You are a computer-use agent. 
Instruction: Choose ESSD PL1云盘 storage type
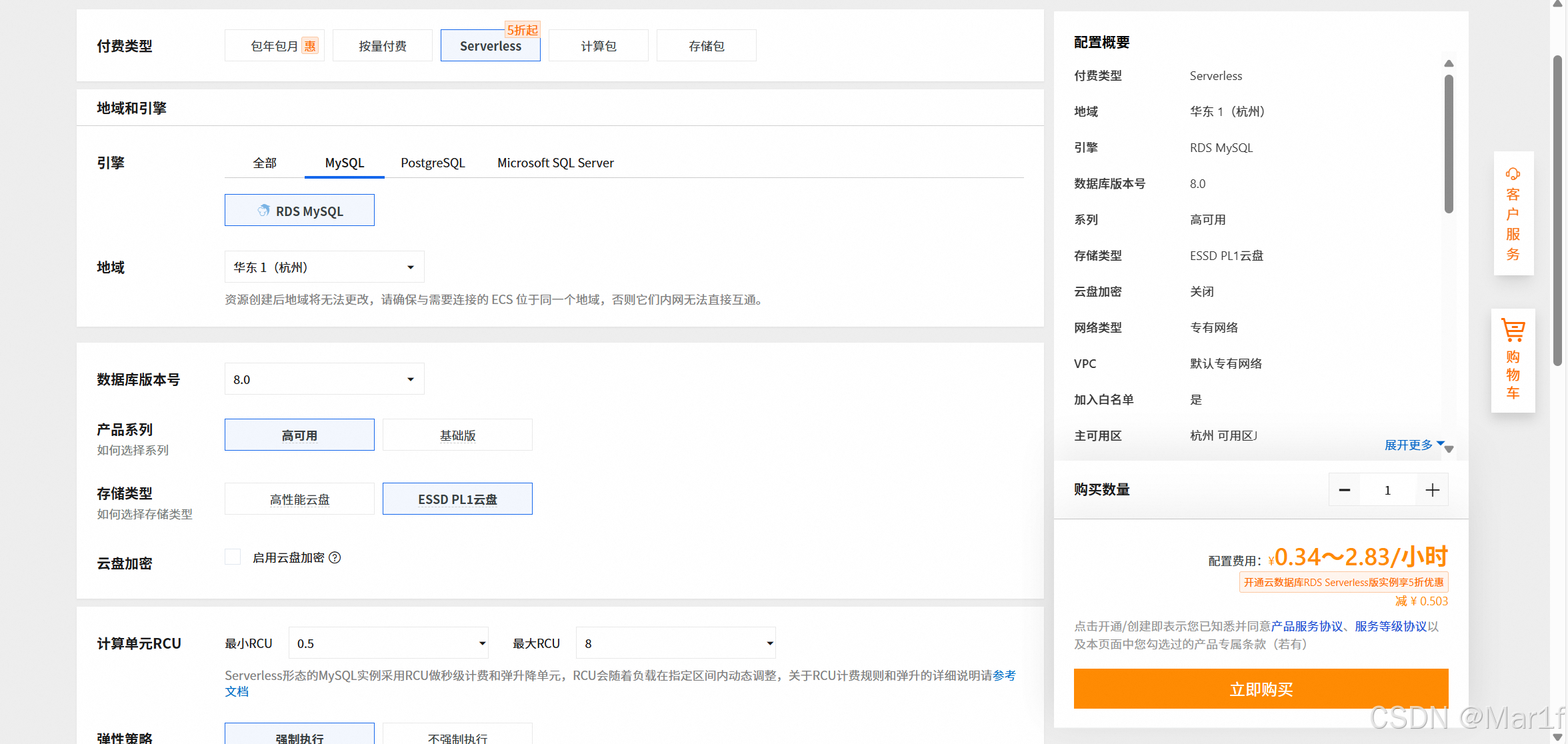click(457, 499)
